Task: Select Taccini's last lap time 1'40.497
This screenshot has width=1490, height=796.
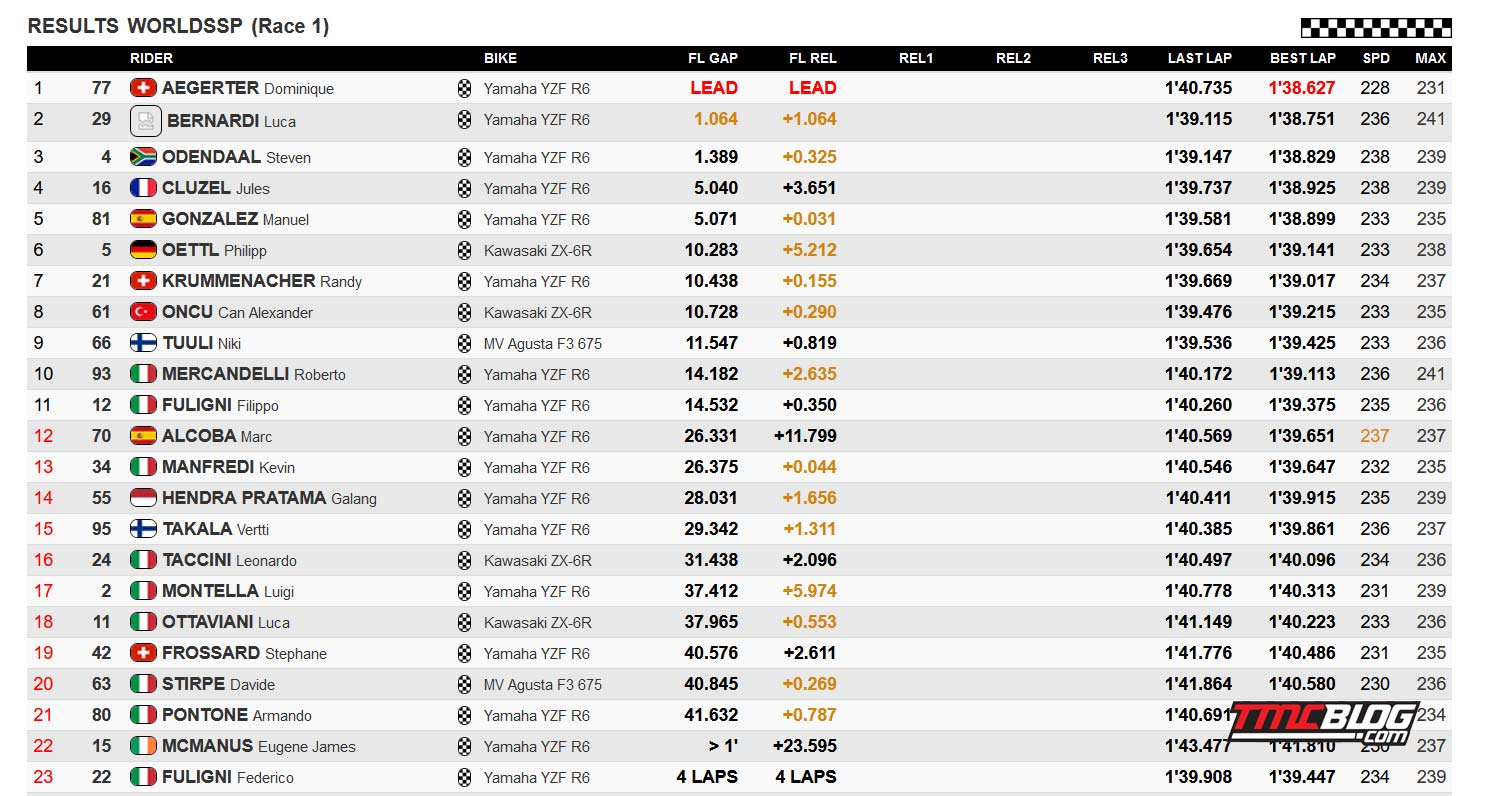Action: pos(1199,560)
